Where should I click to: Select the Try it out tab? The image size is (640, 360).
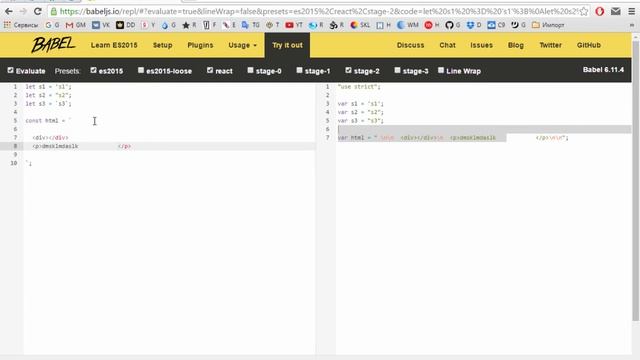[x=287, y=45]
